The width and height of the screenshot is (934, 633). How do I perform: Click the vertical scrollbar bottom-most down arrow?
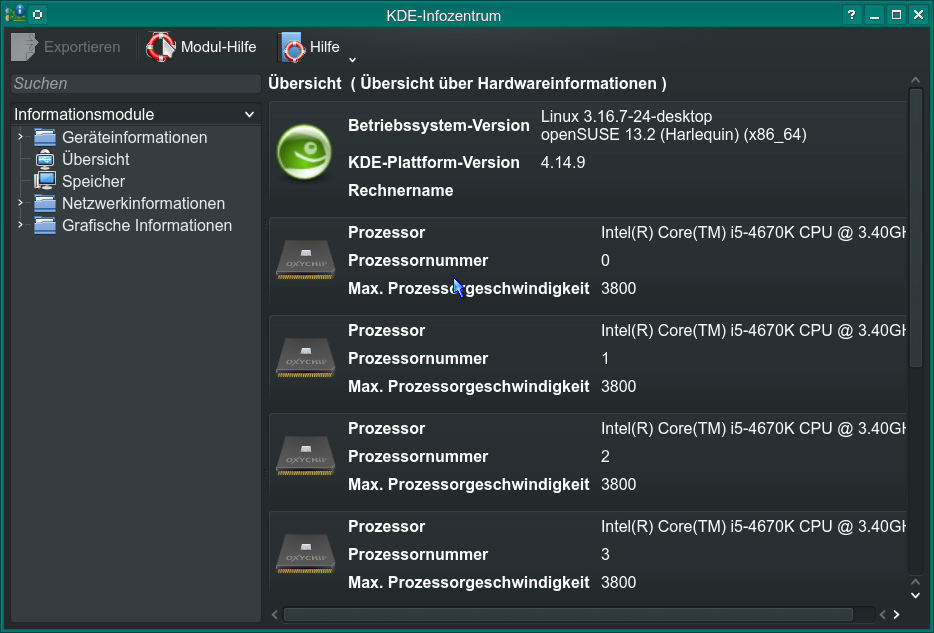click(916, 595)
